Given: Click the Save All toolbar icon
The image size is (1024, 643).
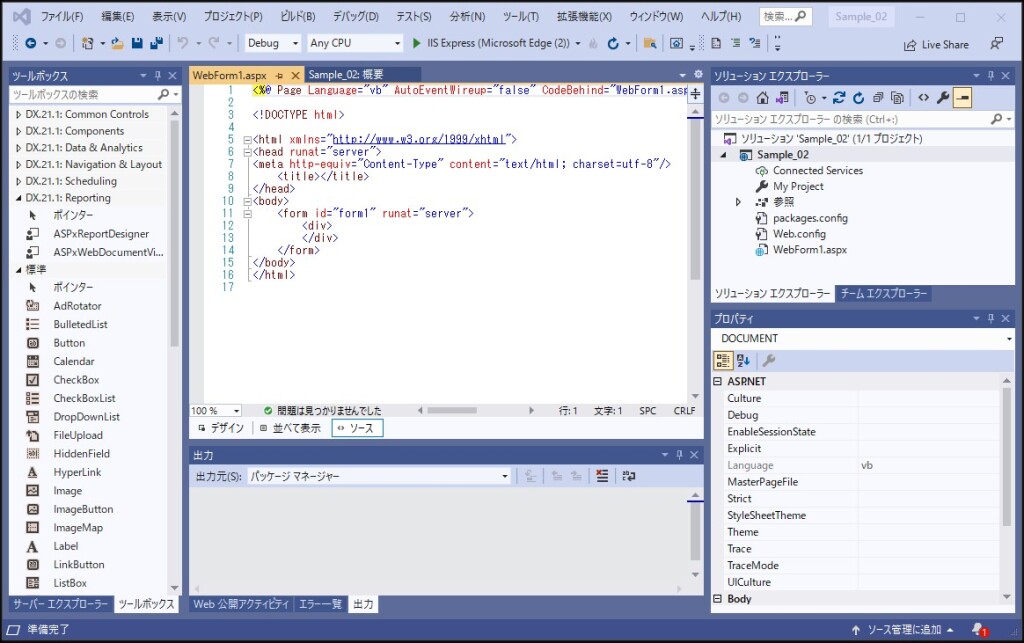Looking at the screenshot, I should [x=156, y=43].
